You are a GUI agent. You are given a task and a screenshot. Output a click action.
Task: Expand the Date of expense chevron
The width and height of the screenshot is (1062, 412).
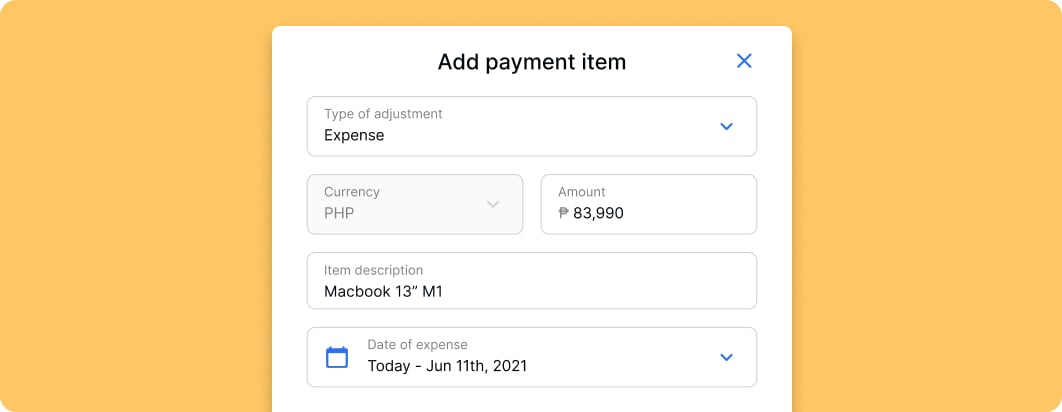pyautogui.click(x=727, y=357)
